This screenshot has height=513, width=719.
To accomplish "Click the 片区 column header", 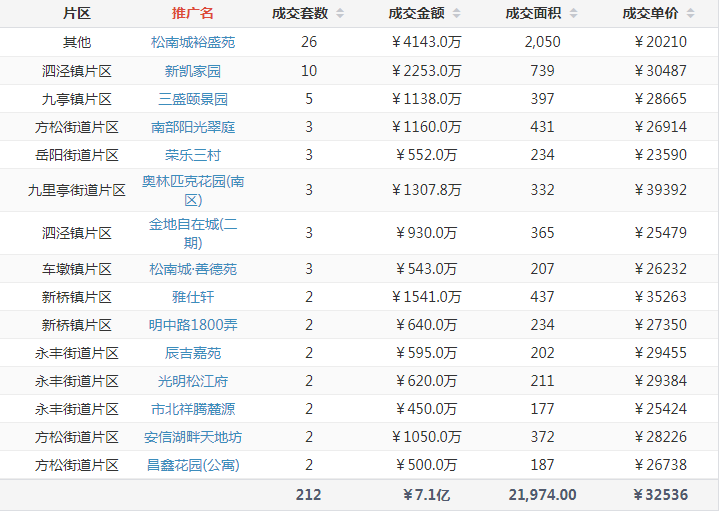I will pos(77,13).
